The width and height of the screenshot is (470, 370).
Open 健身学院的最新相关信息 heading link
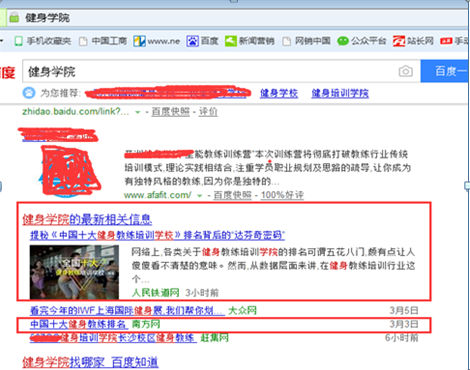tap(87, 219)
